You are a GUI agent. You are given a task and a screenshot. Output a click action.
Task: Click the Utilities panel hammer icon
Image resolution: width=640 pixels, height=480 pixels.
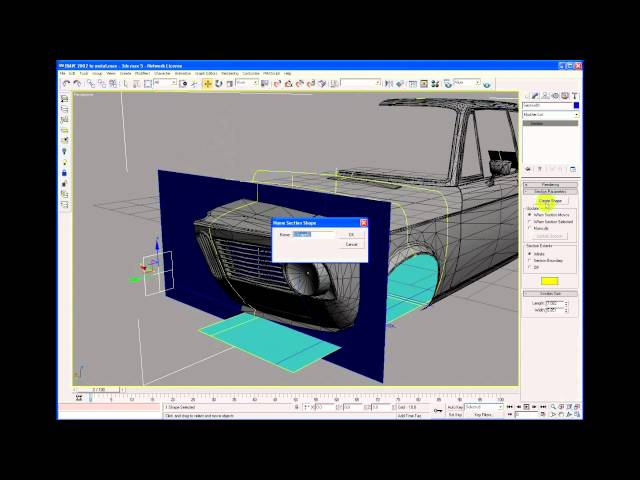574,96
